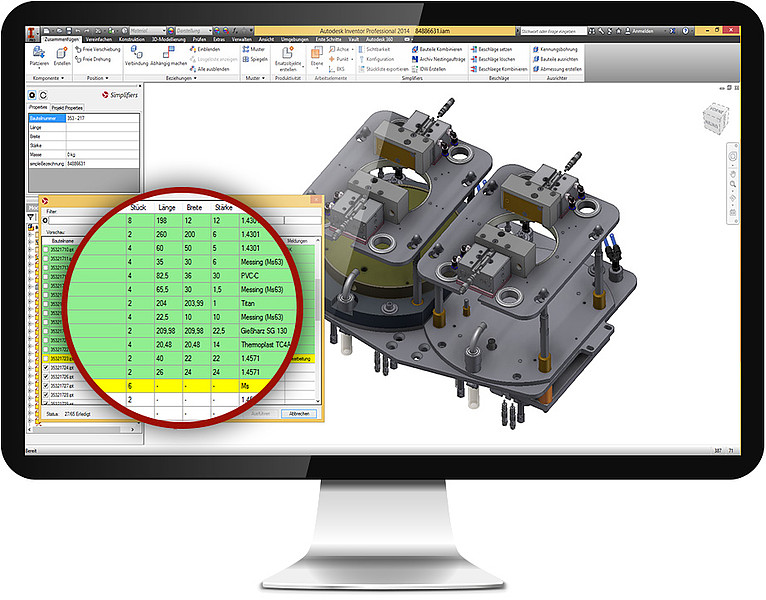This screenshot has width=766, height=600.
Task: Click the Erstellen component icon
Action: [x=62, y=52]
